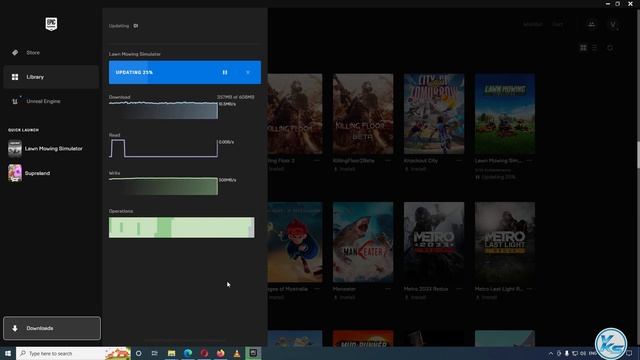Open the Downloads panel button

click(52, 328)
